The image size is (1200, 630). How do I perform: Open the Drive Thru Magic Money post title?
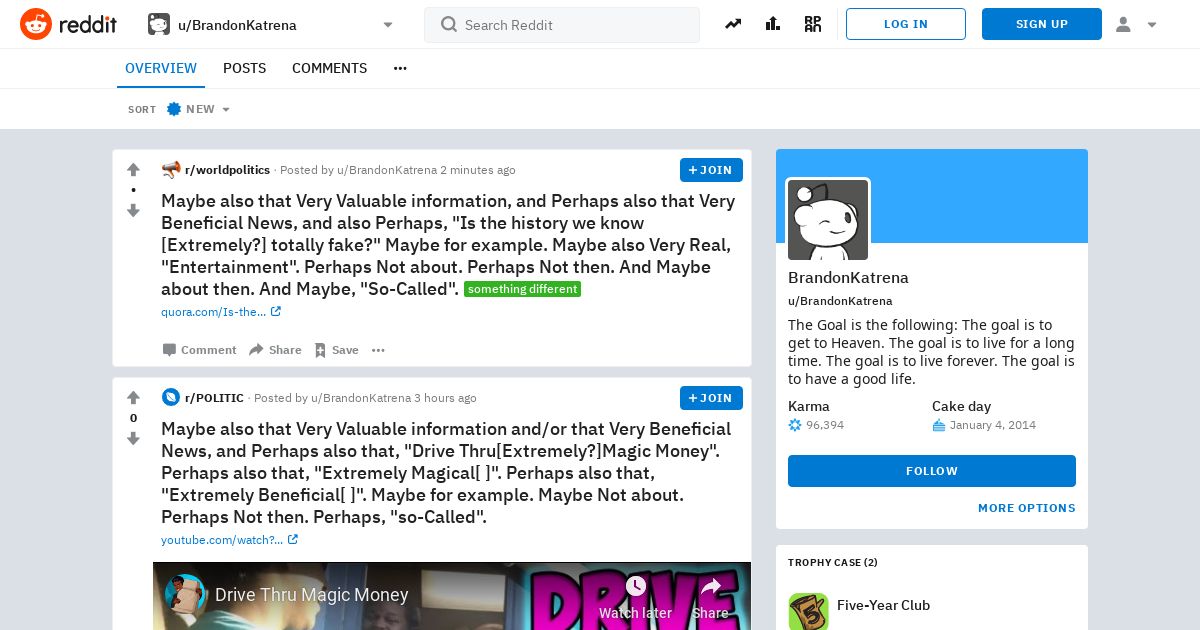(x=446, y=473)
